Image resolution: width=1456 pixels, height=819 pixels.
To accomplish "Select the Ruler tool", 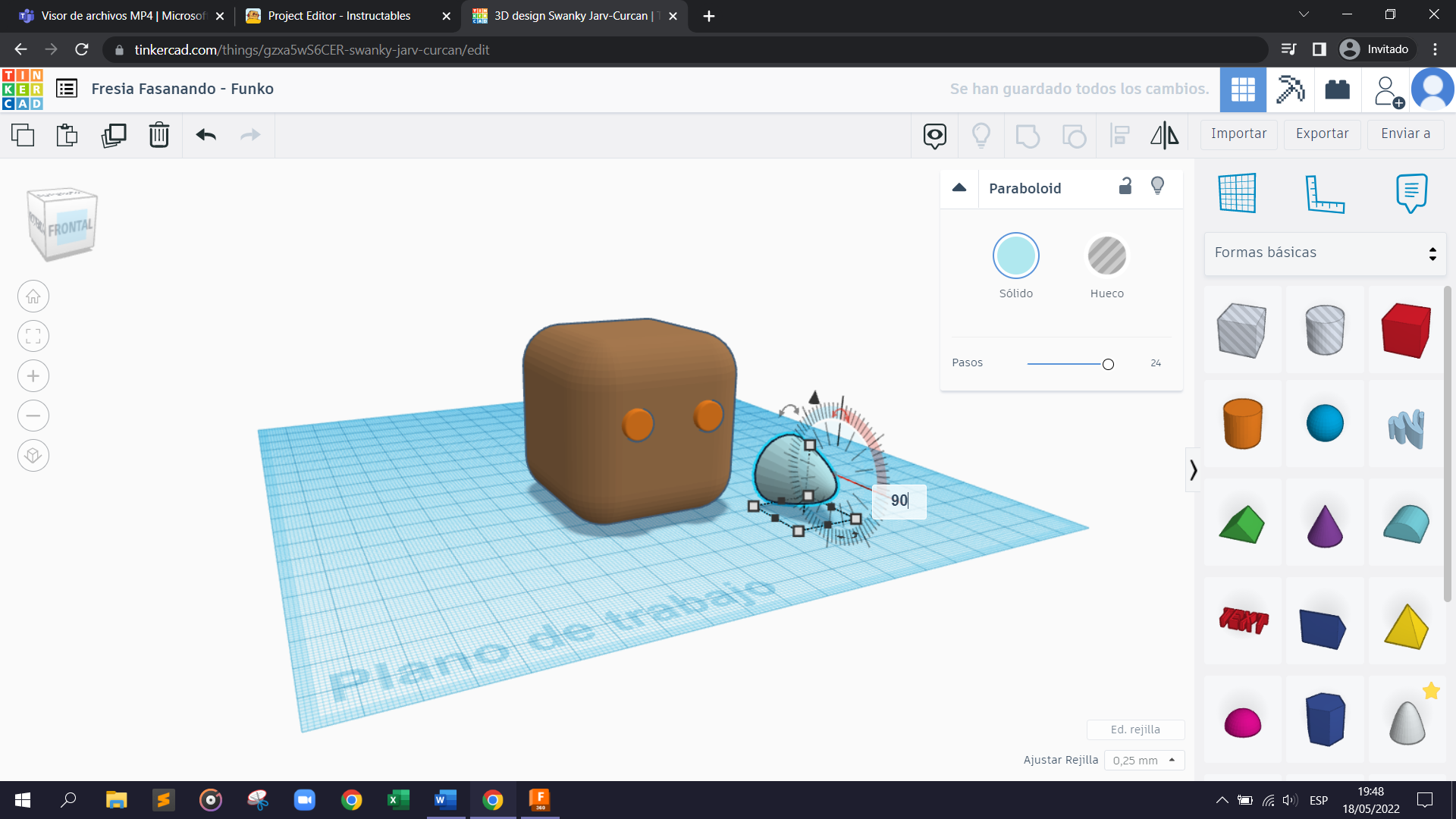I will pyautogui.click(x=1325, y=193).
